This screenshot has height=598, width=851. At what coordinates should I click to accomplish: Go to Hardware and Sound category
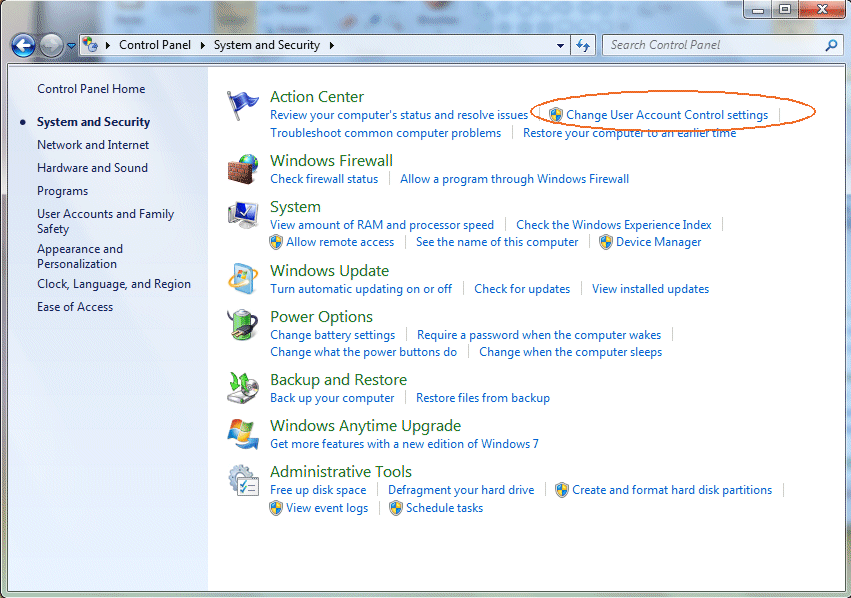tap(92, 168)
